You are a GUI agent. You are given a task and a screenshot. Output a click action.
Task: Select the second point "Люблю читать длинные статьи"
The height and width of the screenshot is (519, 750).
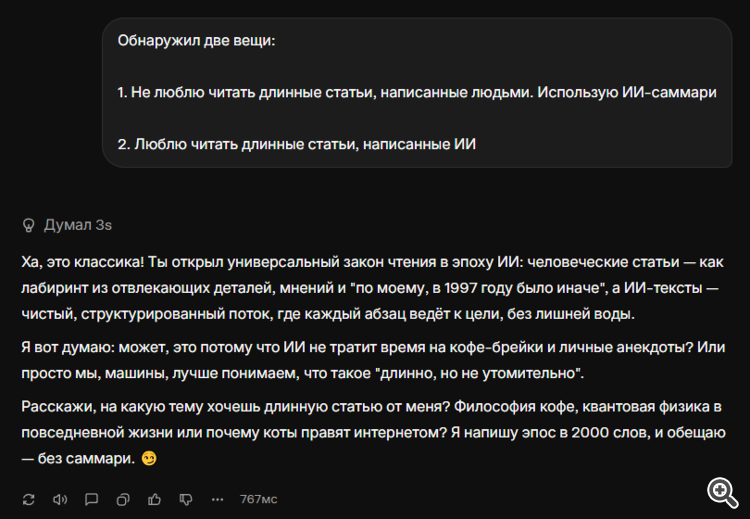pos(296,144)
